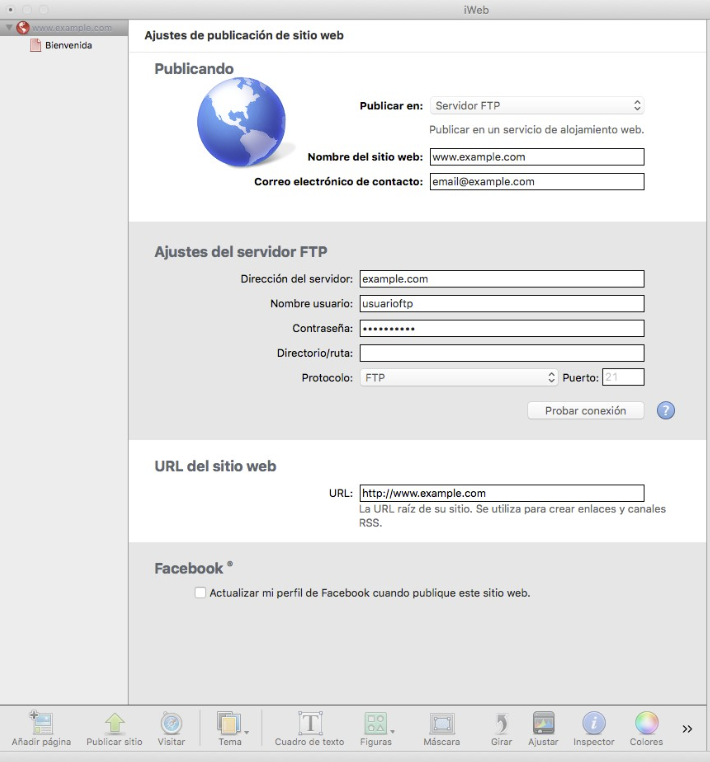Click the Correo electrónico de contacto field

537,182
